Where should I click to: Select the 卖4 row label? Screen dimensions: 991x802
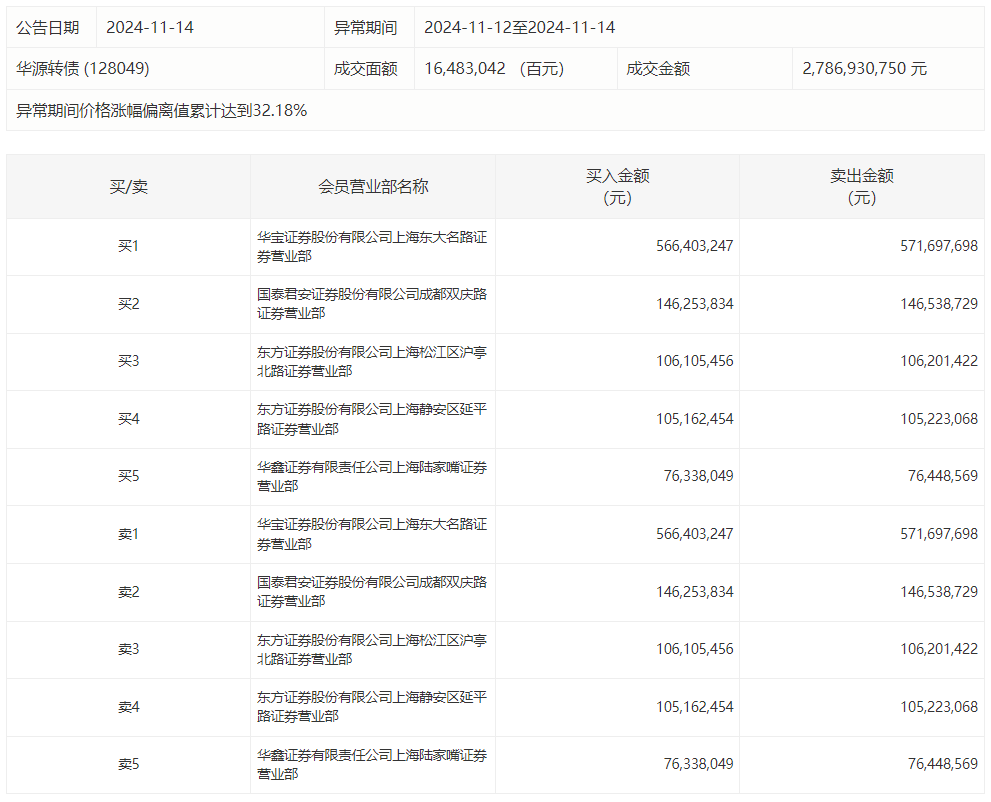pos(128,708)
